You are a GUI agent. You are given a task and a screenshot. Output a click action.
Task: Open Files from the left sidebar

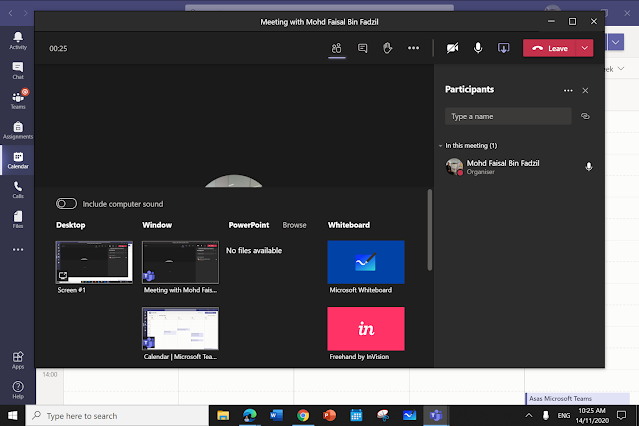point(18,220)
